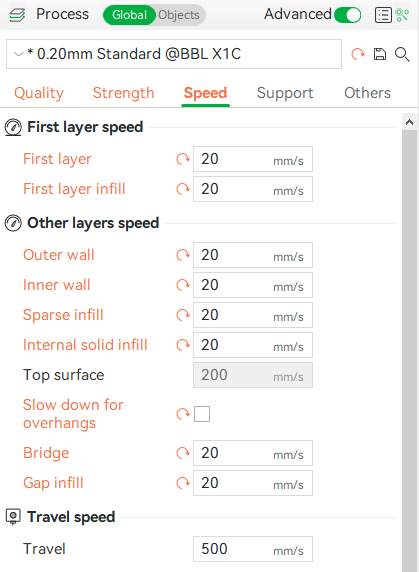The image size is (419, 572).
Task: Search process settings with magnifier icon
Action: (x=402, y=54)
